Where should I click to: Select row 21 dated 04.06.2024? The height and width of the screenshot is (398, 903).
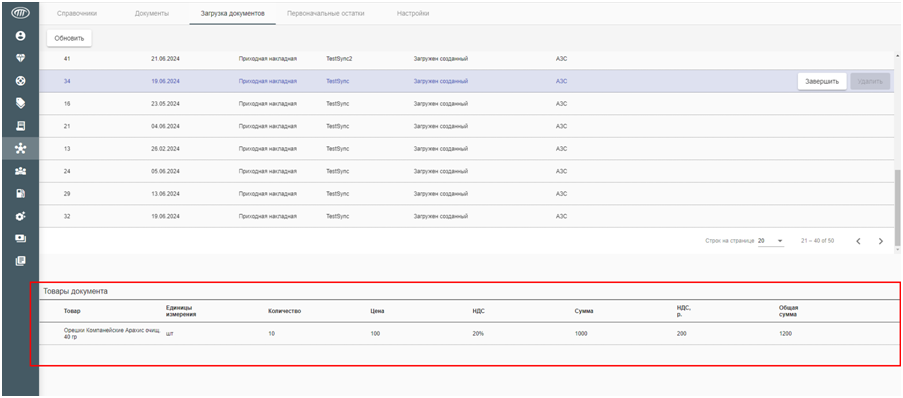[466, 126]
